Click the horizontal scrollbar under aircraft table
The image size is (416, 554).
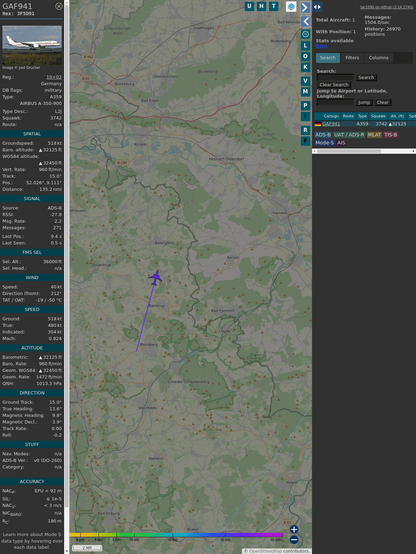point(364,151)
